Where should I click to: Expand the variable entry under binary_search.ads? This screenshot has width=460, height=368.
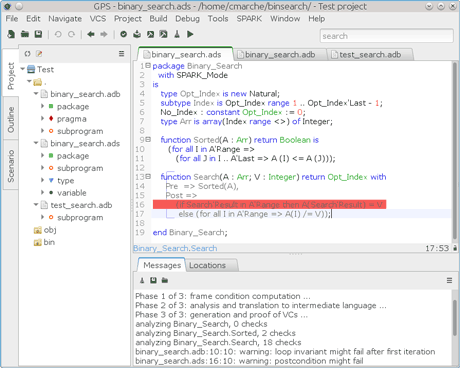(42, 192)
